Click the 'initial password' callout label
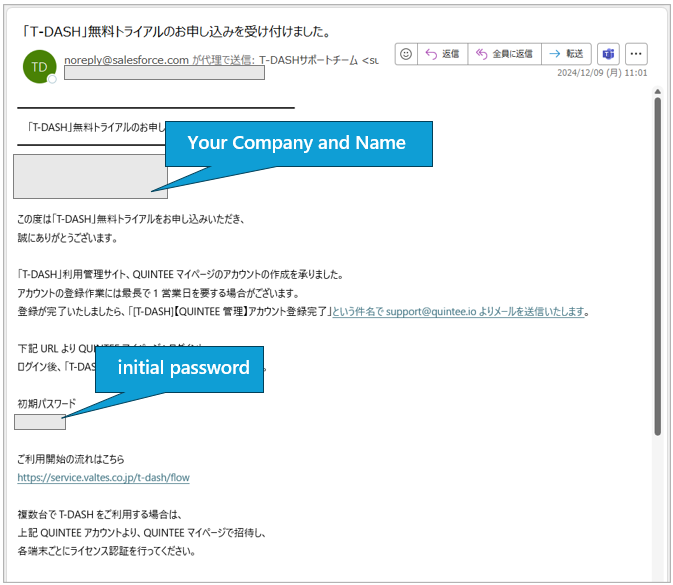 coord(183,368)
